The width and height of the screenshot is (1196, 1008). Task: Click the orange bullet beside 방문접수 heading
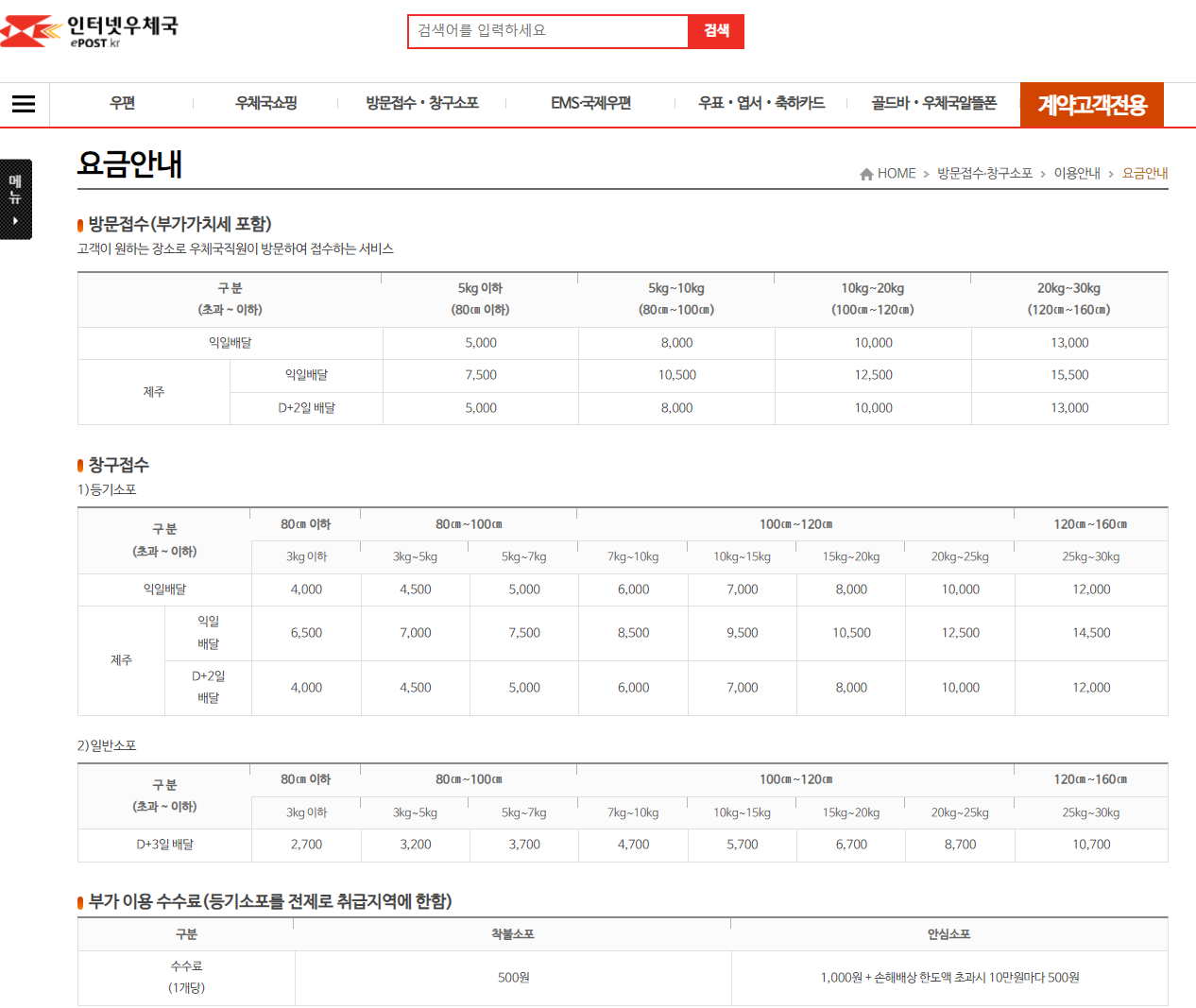pyautogui.click(x=79, y=225)
